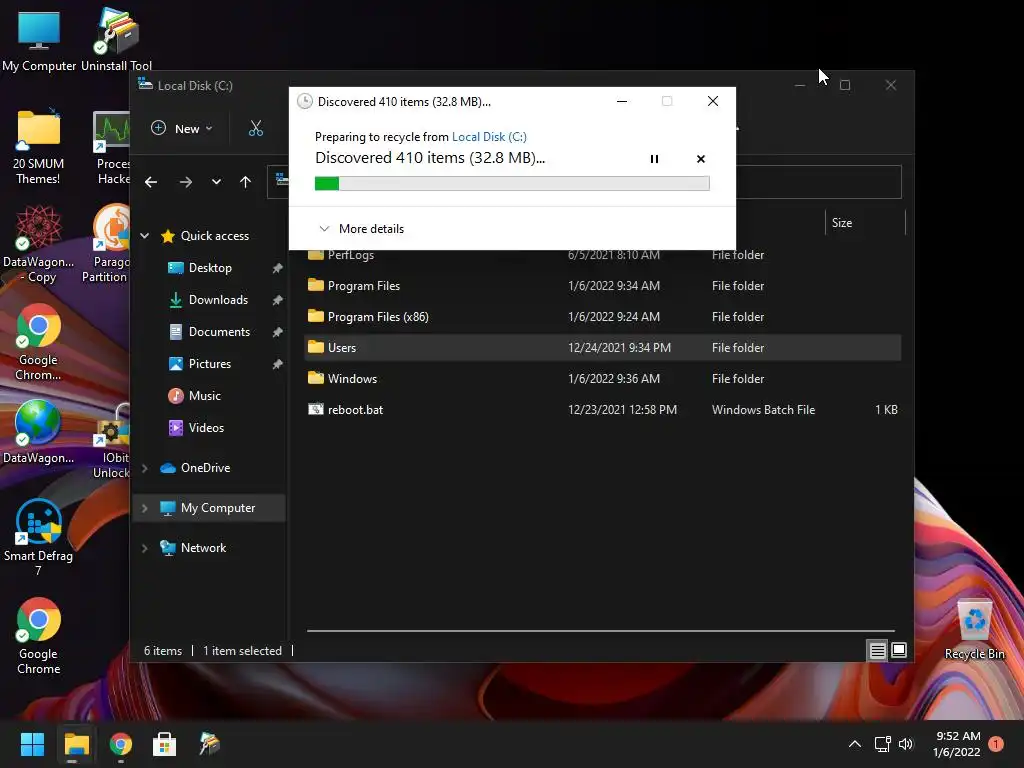Open the clock showing 9:52 AM

957,744
